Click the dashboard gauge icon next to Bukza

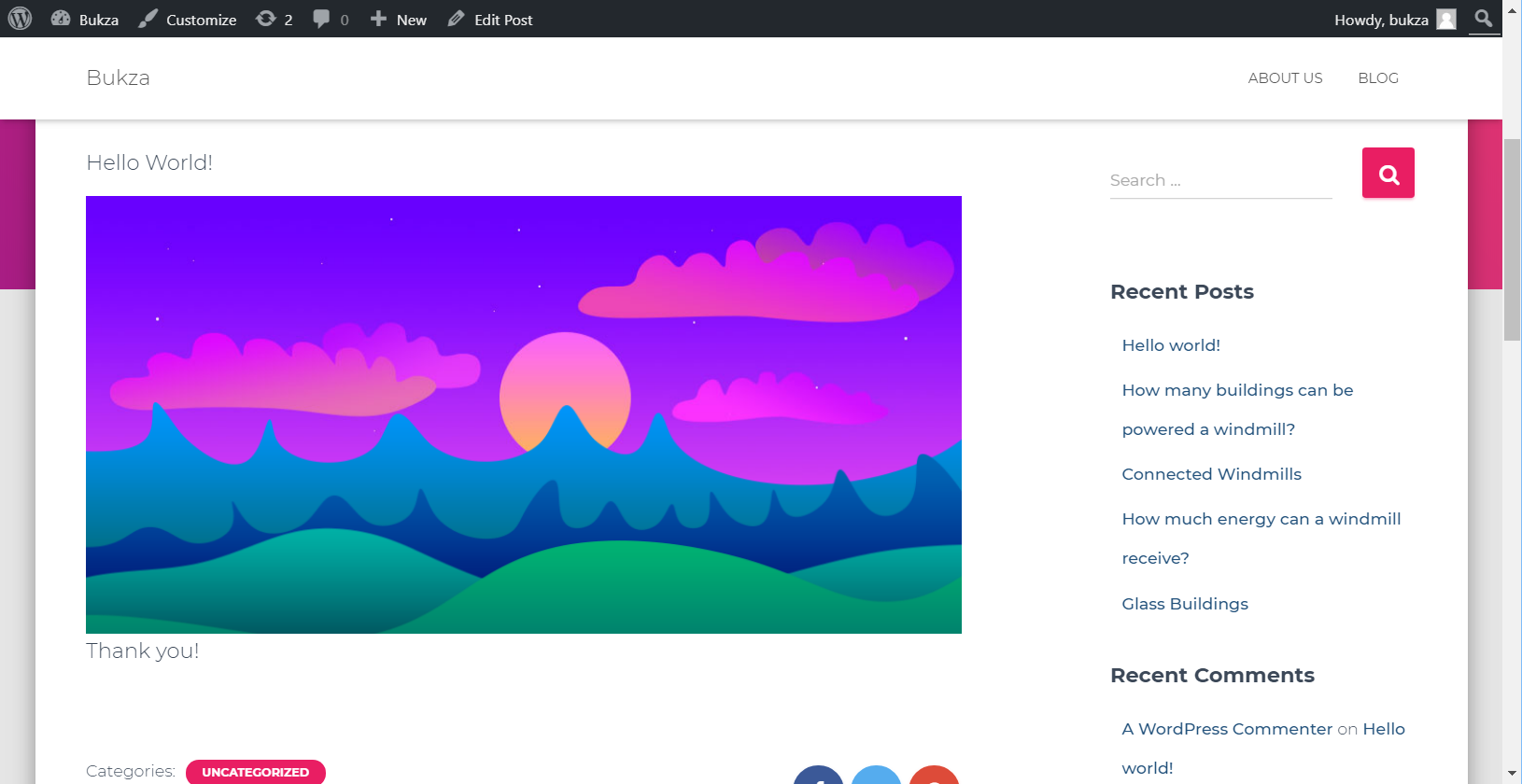point(61,19)
